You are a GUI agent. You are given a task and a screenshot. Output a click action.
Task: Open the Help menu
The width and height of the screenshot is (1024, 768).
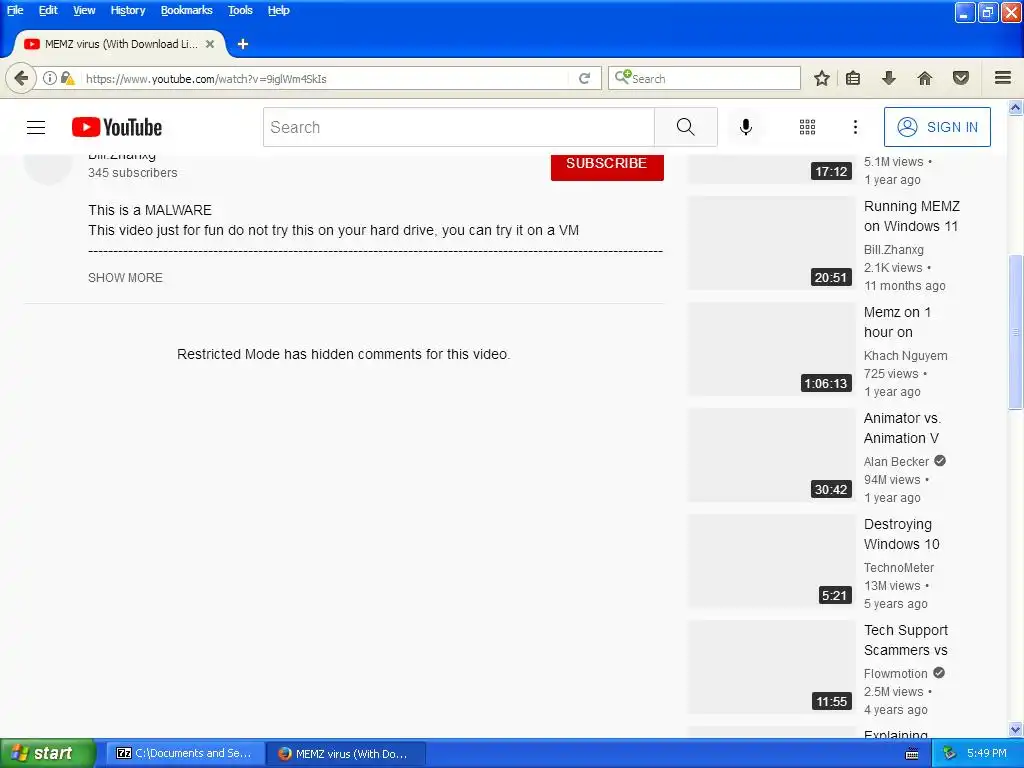tap(278, 10)
